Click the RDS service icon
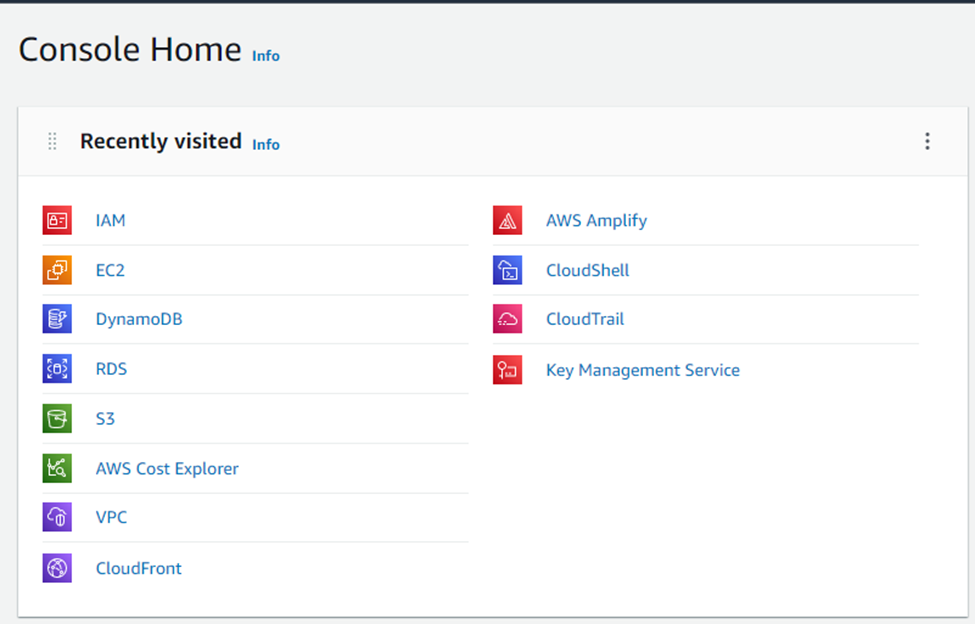Screen dimensions: 975x624 [x=57, y=369]
